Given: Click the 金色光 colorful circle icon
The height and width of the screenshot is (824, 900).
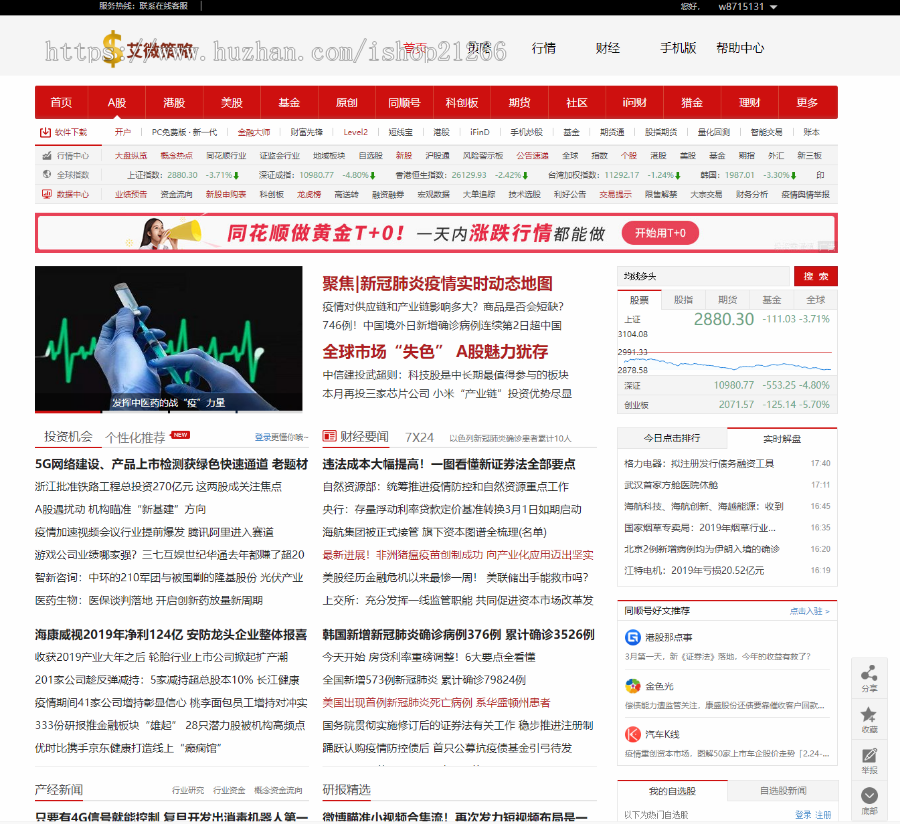Looking at the screenshot, I should pyautogui.click(x=632, y=685).
